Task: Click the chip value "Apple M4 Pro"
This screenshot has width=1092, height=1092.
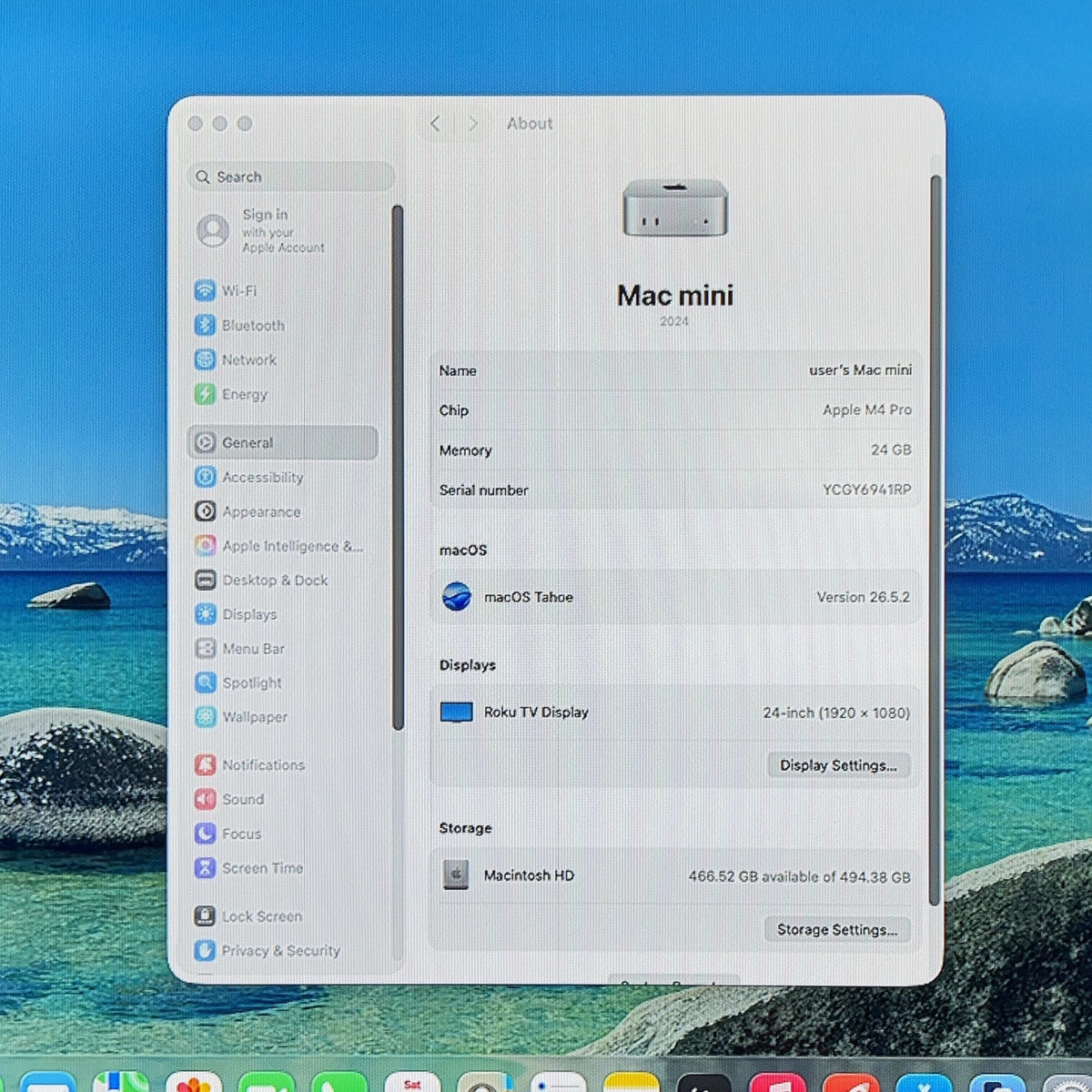Action: pos(867,409)
